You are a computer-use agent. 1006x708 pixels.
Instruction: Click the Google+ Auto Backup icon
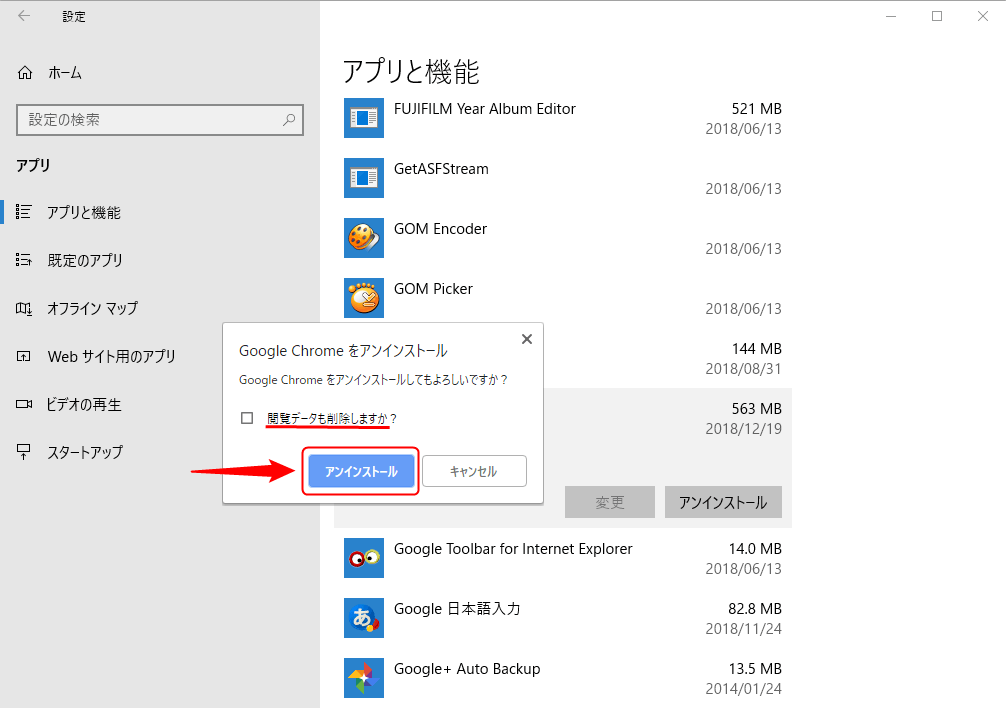click(x=364, y=678)
